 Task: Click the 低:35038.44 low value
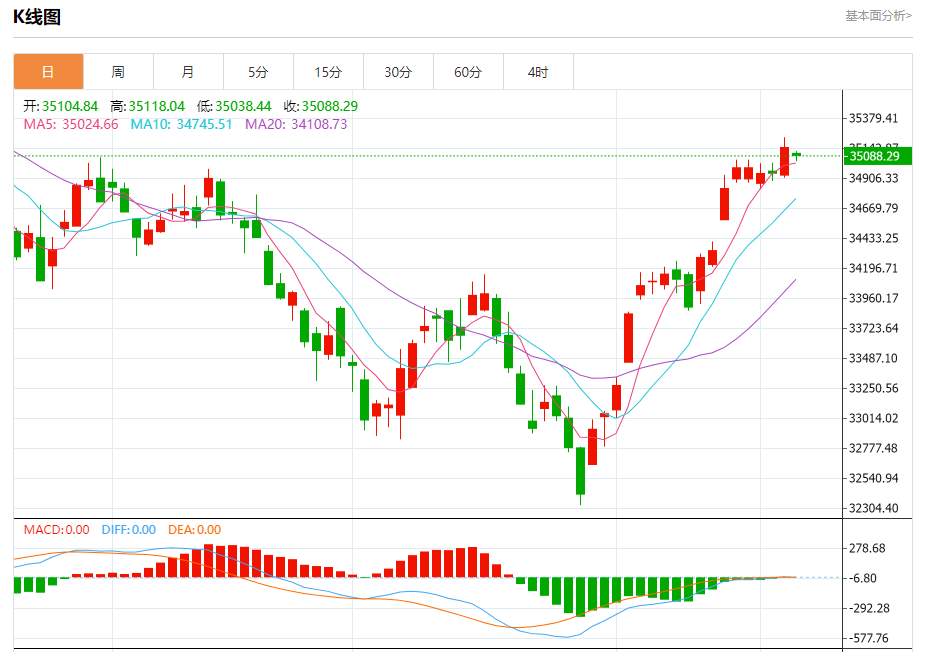click(234, 106)
